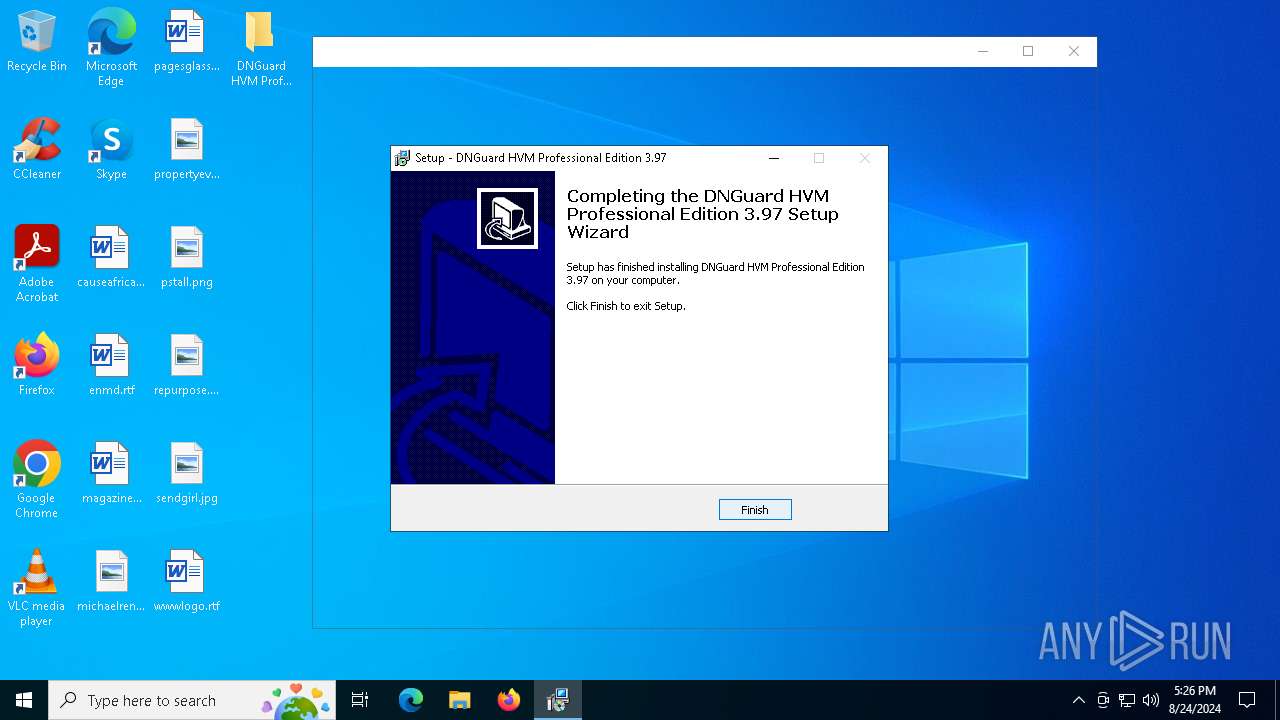
Task: Select the VLC media player shortcut
Action: point(37,588)
